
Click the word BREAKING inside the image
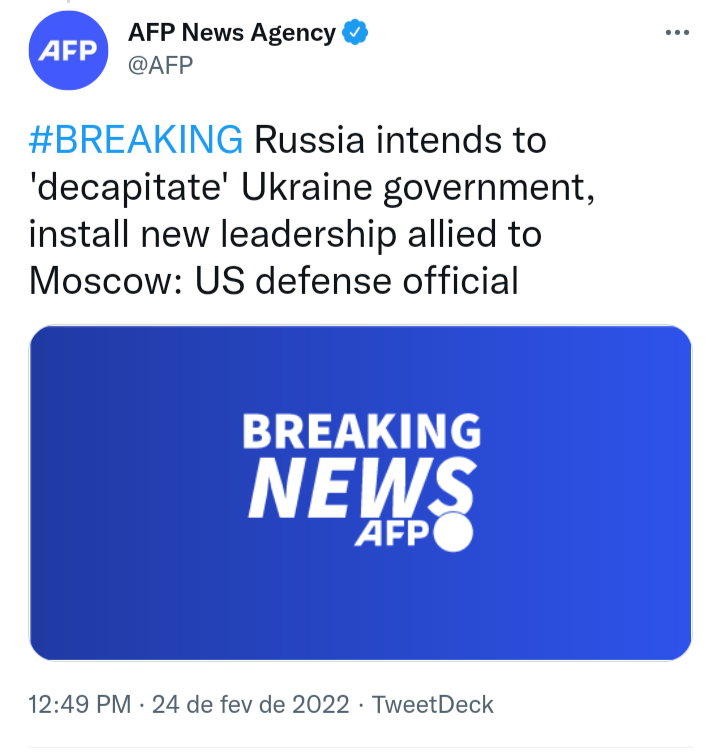(x=361, y=432)
